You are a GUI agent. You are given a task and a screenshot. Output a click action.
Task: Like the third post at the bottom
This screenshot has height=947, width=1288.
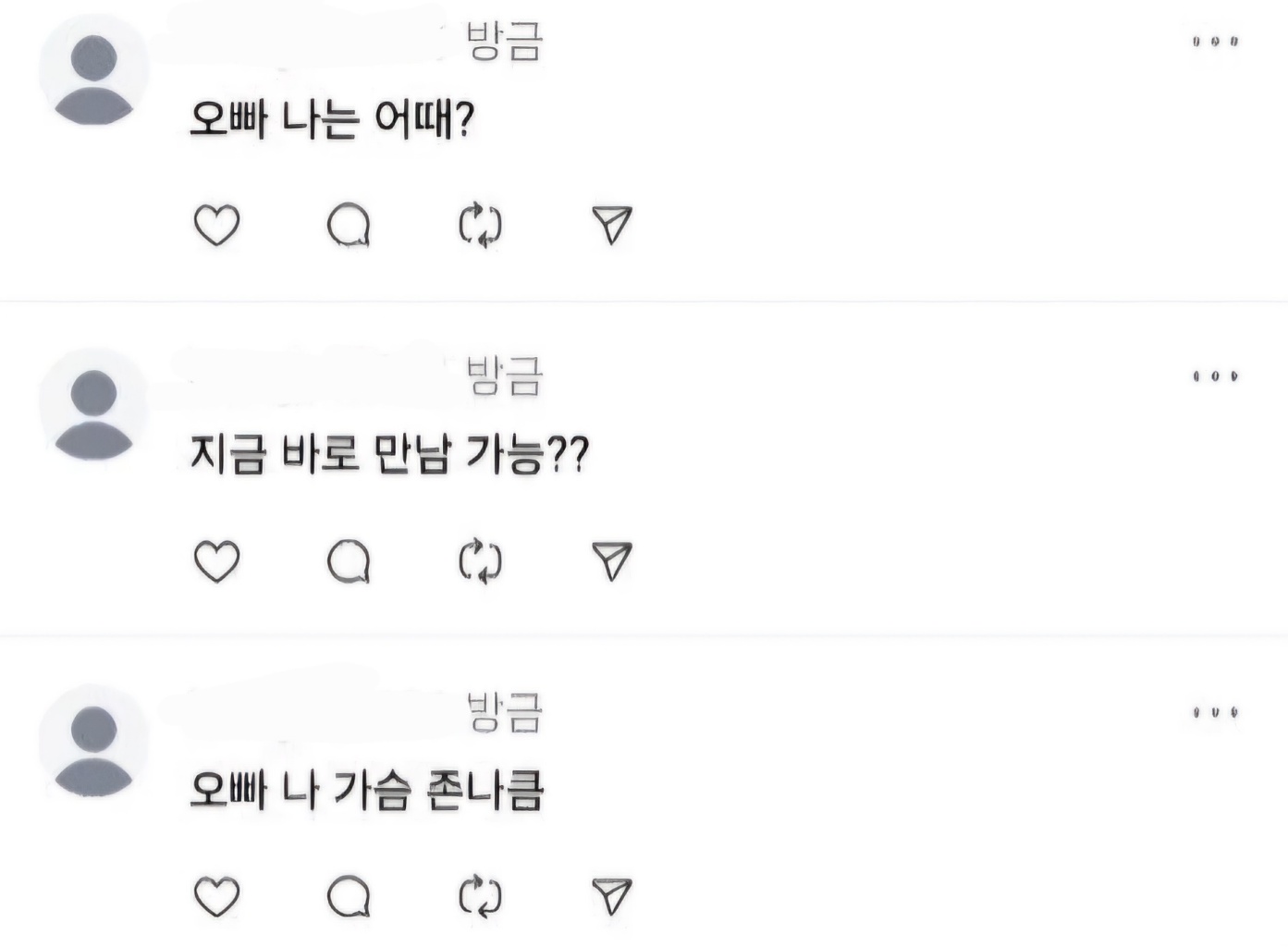pos(216,896)
